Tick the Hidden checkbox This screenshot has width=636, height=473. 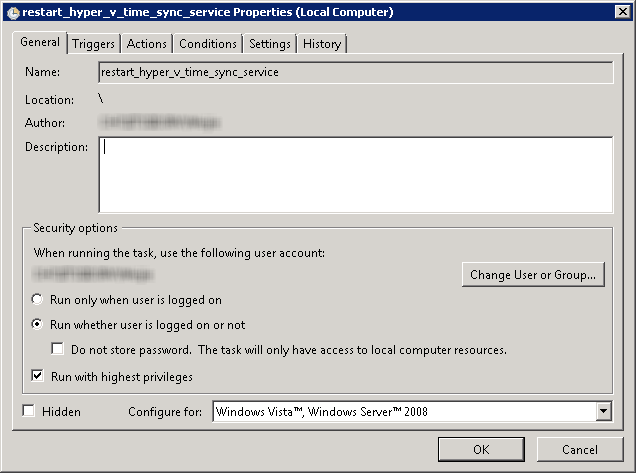[x=29, y=411]
